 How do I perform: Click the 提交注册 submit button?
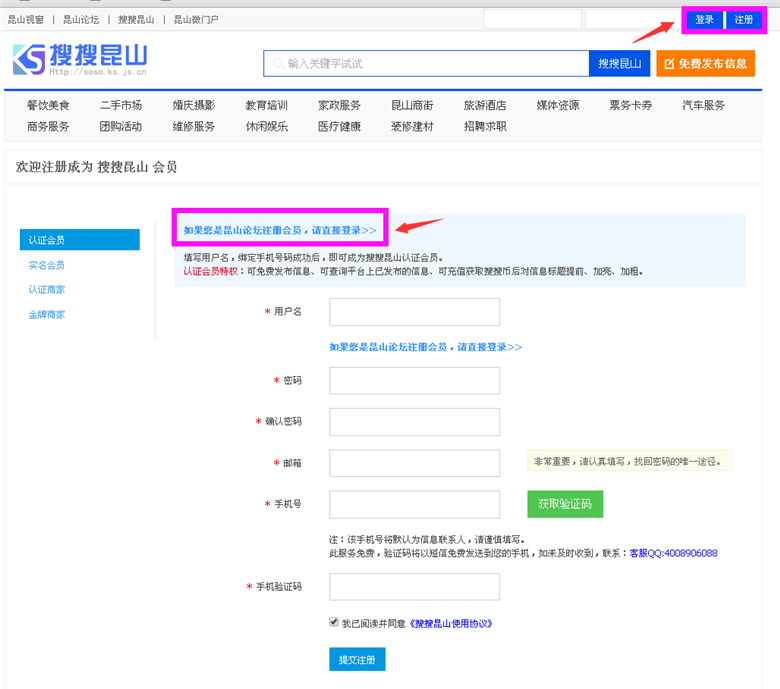point(357,659)
